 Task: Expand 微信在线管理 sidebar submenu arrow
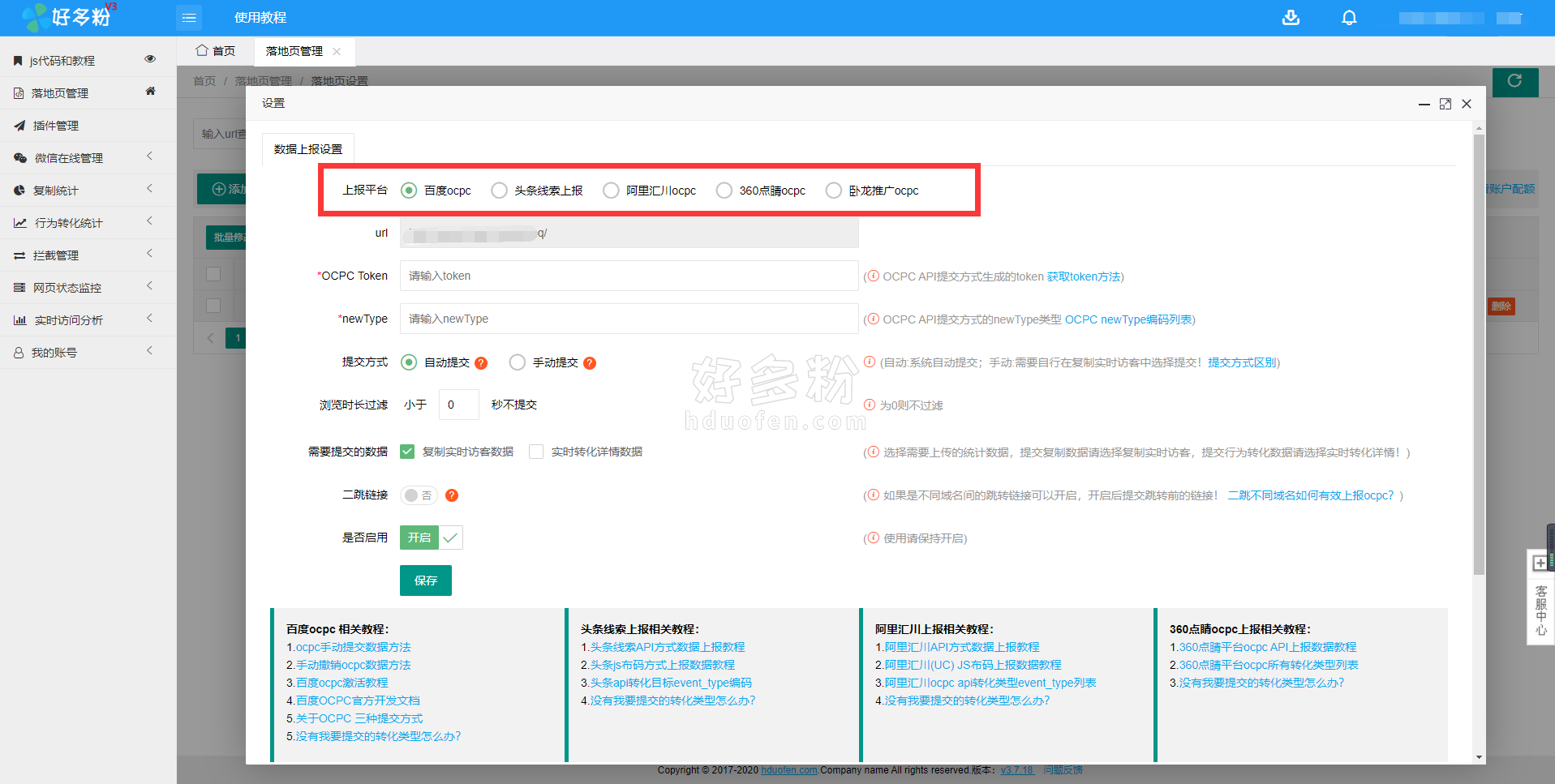(x=149, y=156)
